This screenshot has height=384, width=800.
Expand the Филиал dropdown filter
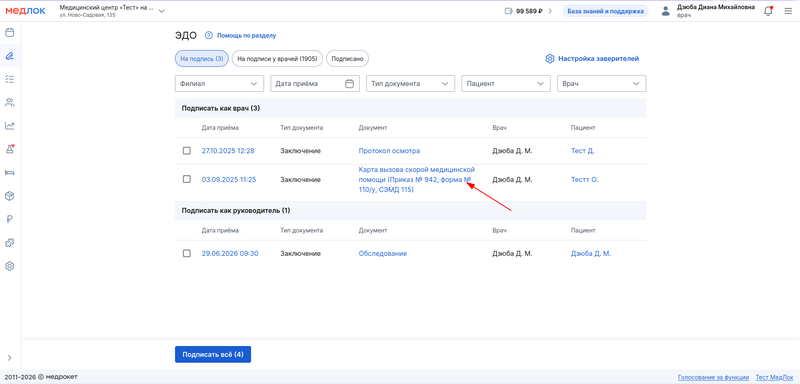(219, 84)
